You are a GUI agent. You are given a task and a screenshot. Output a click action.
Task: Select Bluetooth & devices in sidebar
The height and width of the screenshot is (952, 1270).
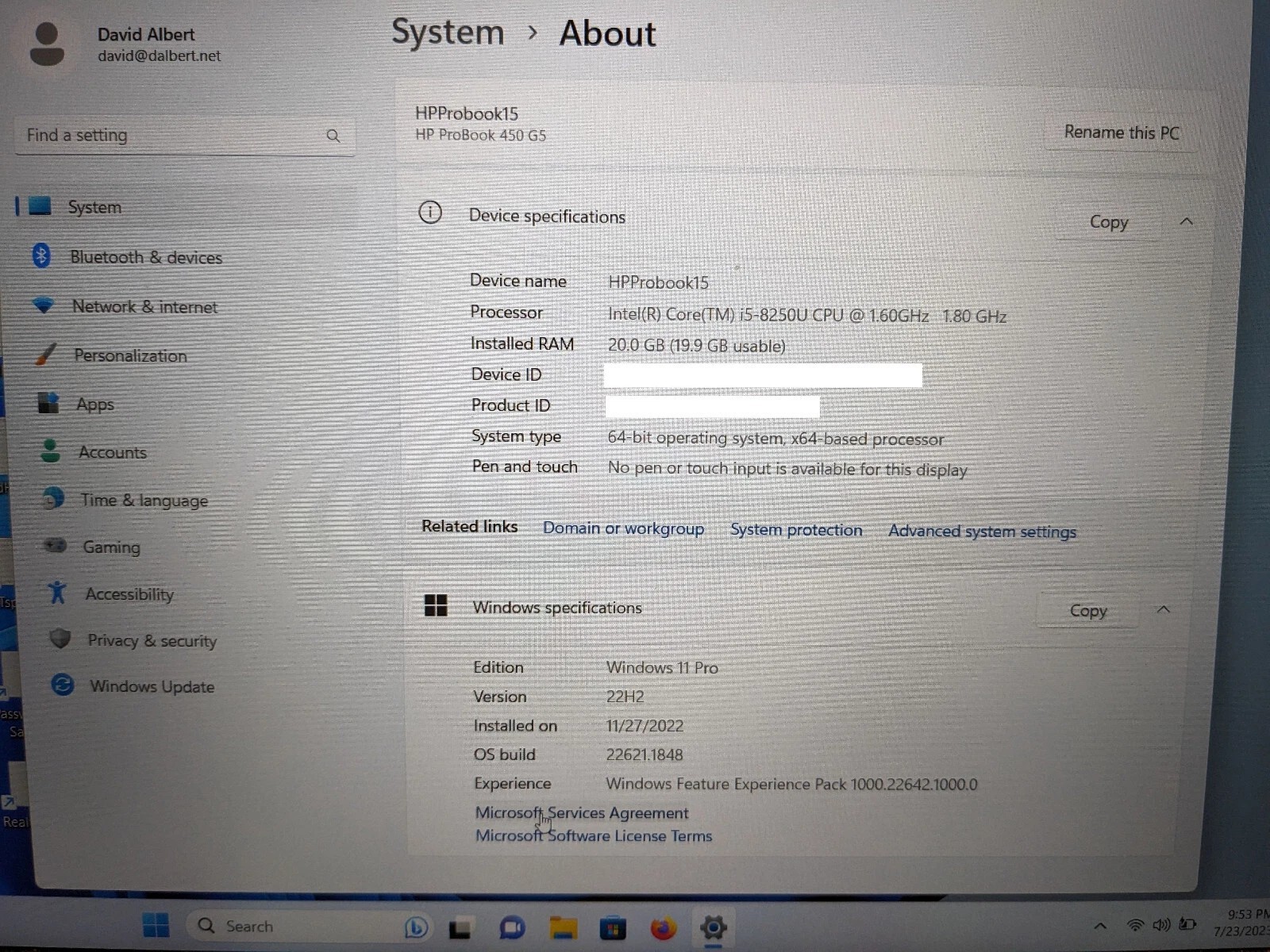click(146, 257)
